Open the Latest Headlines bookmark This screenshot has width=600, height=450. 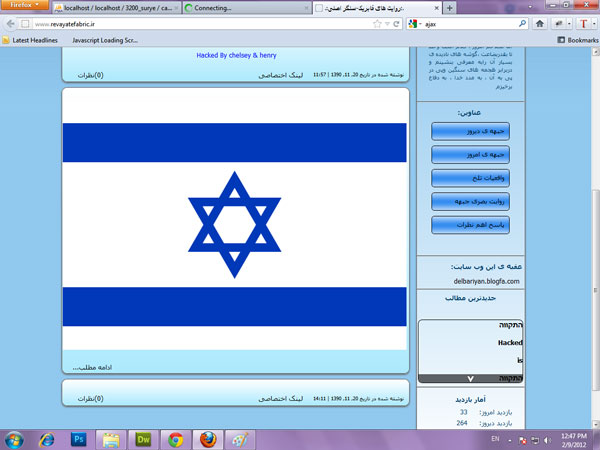[x=30, y=40]
